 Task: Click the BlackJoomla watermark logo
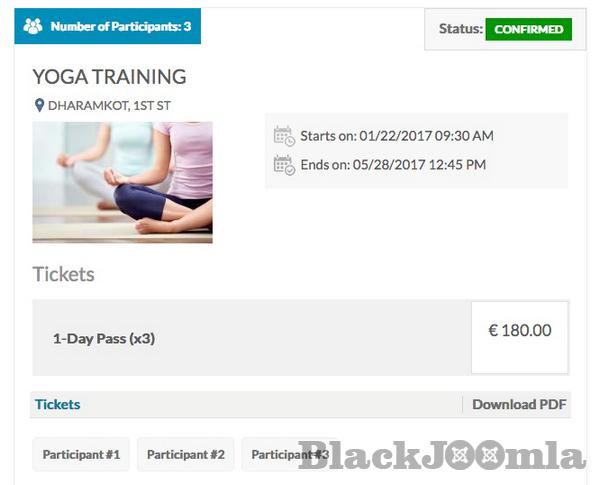(x=442, y=455)
